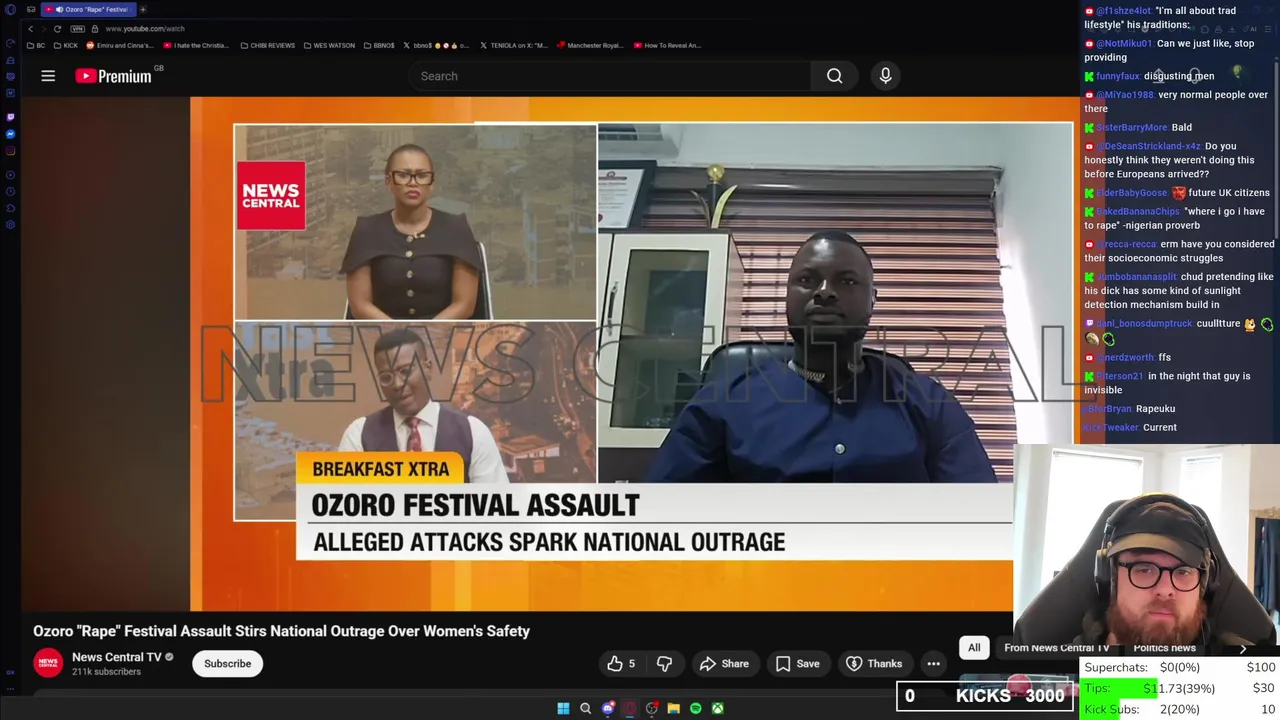Open the WES WATSON bookmark folder
This screenshot has width=1280, height=720.
329,45
